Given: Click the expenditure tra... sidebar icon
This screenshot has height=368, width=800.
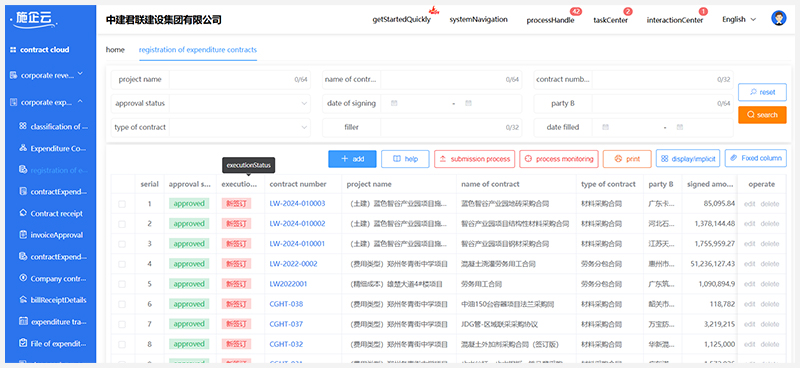Looking at the screenshot, I should (x=22, y=322).
